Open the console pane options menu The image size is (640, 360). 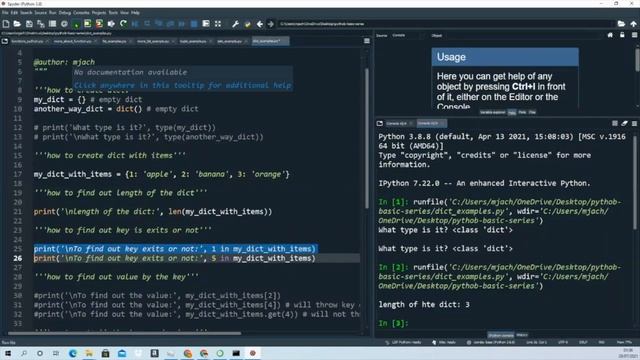(634, 123)
